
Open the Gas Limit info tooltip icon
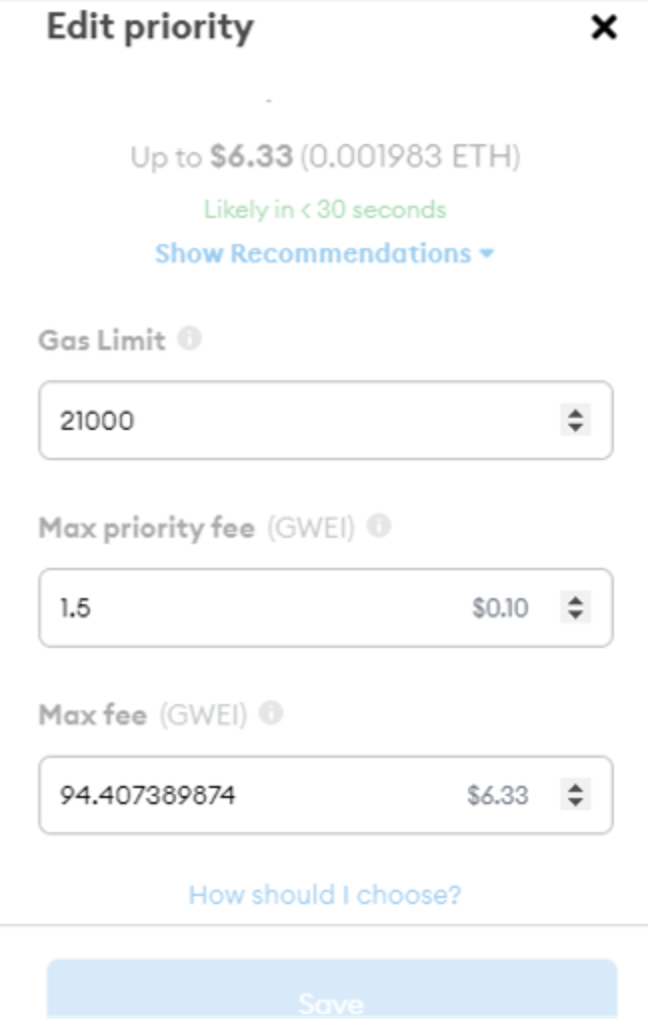click(189, 339)
